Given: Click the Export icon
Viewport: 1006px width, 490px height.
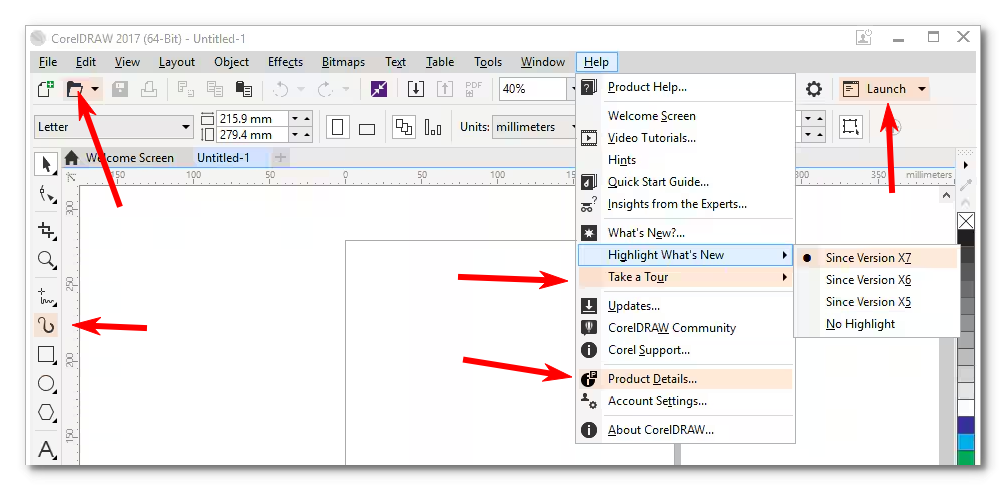Looking at the screenshot, I should click(x=445, y=89).
